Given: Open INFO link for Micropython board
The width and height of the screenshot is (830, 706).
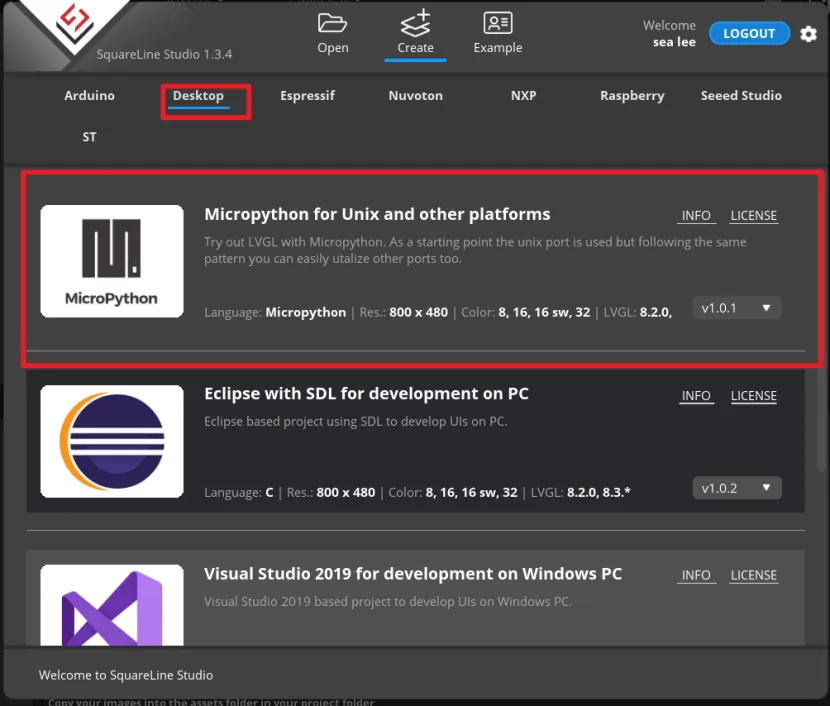Looking at the screenshot, I should (x=696, y=216).
